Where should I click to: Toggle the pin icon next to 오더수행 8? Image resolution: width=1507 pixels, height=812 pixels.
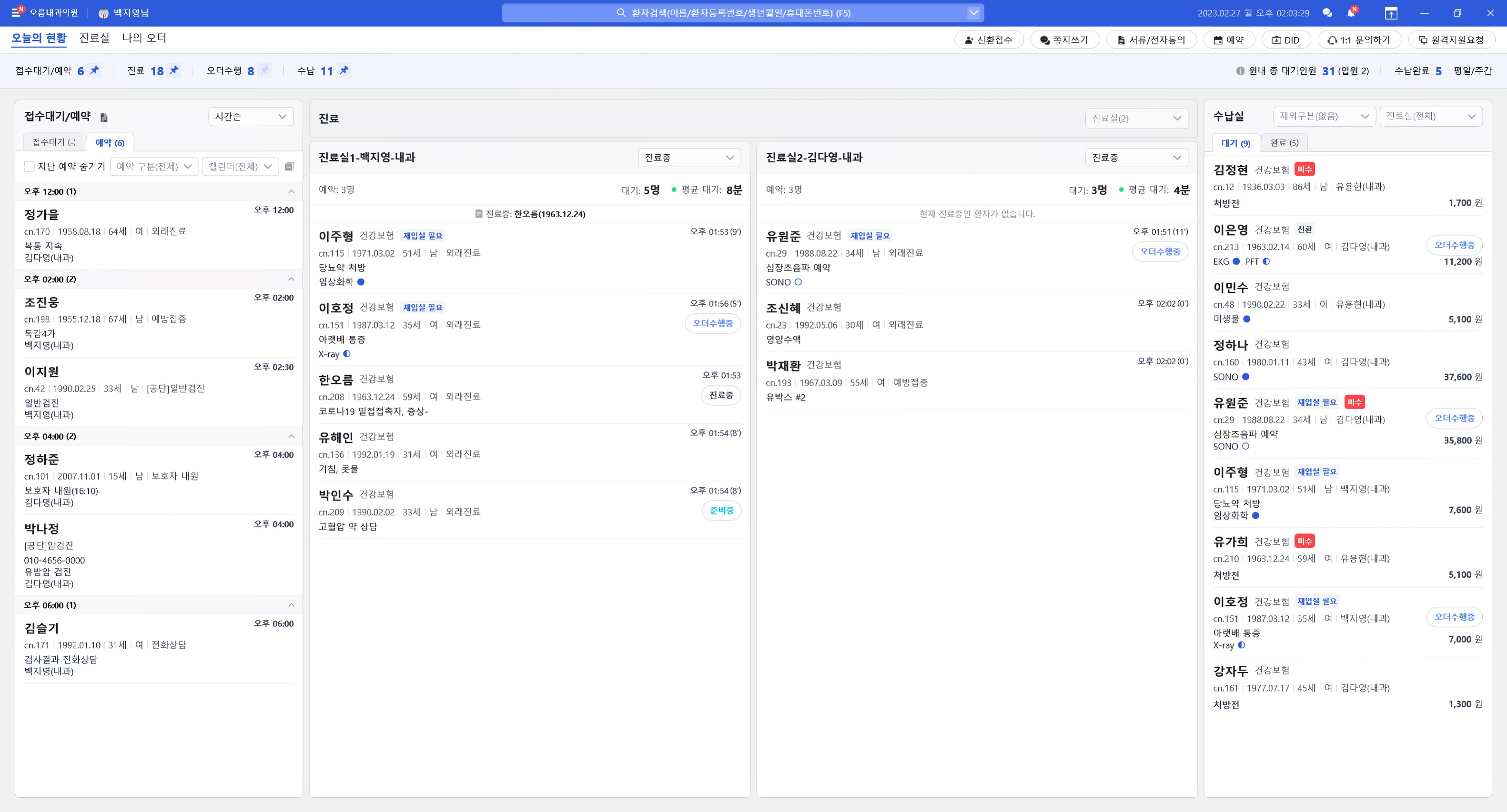point(264,70)
